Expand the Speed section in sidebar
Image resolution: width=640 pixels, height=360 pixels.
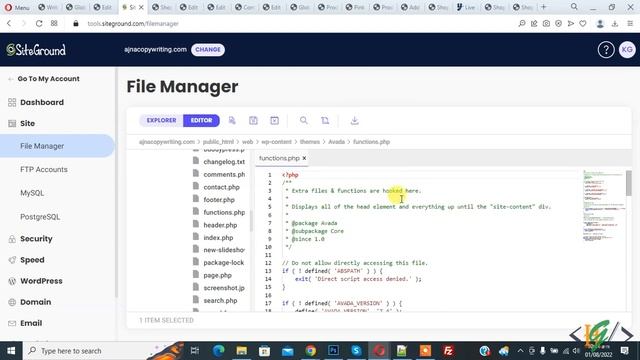(x=32, y=260)
